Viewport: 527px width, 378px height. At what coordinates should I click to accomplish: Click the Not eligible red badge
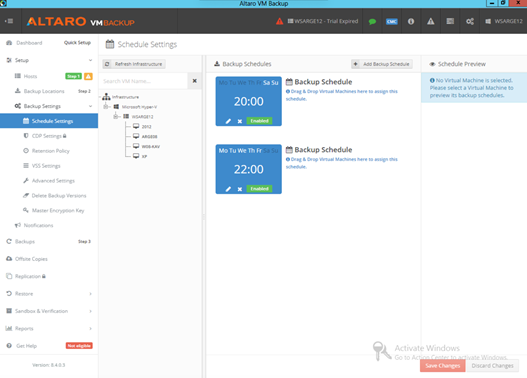point(79,346)
